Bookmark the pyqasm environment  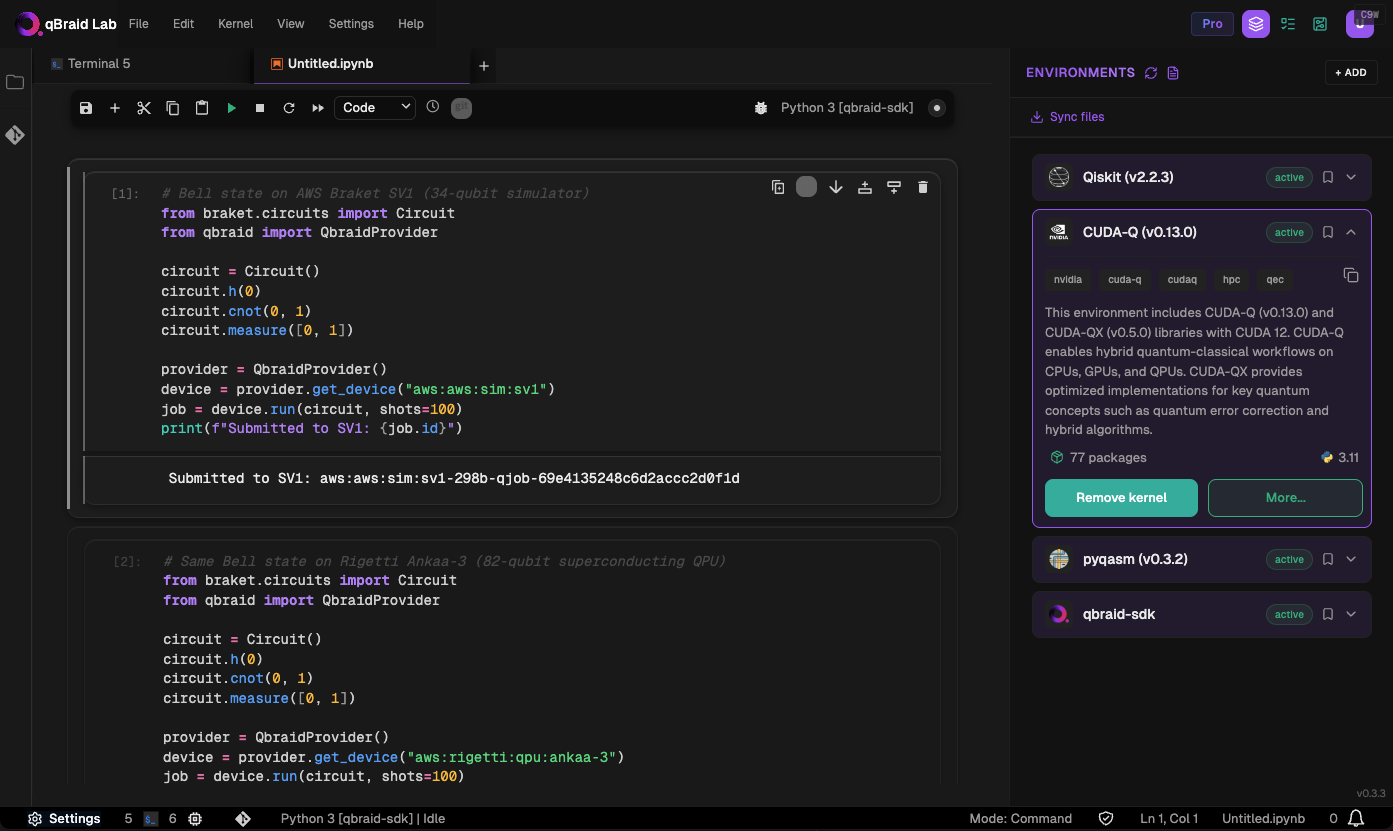pos(1328,559)
